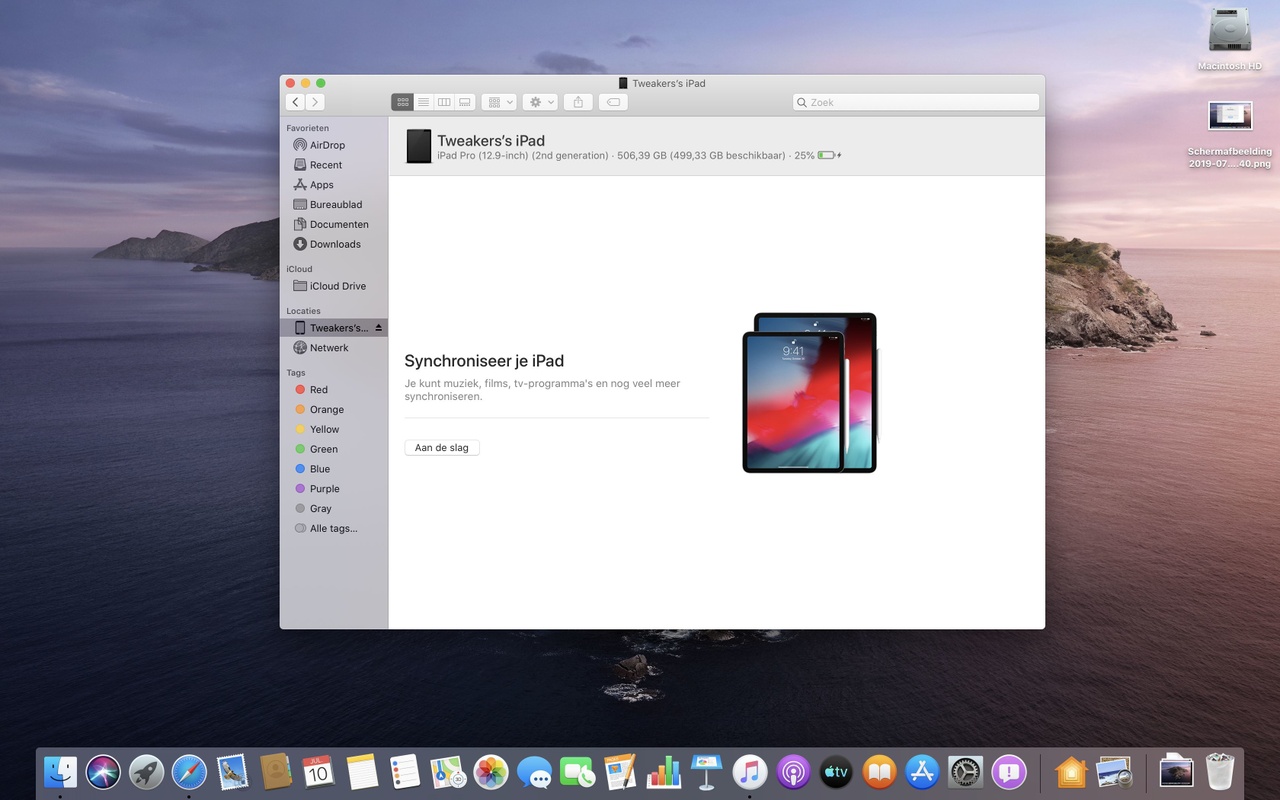Show all tags via Alle tags…

point(334,528)
